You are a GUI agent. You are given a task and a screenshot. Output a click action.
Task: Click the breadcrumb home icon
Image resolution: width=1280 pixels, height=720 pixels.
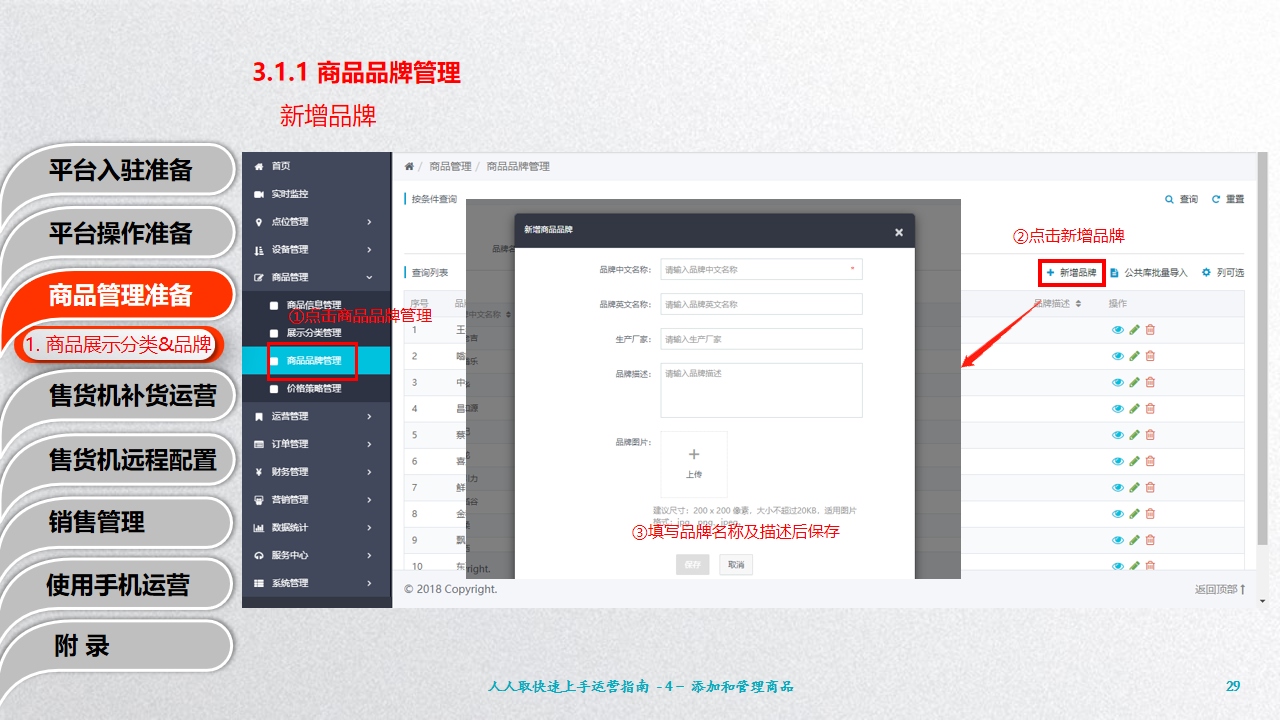(x=409, y=166)
